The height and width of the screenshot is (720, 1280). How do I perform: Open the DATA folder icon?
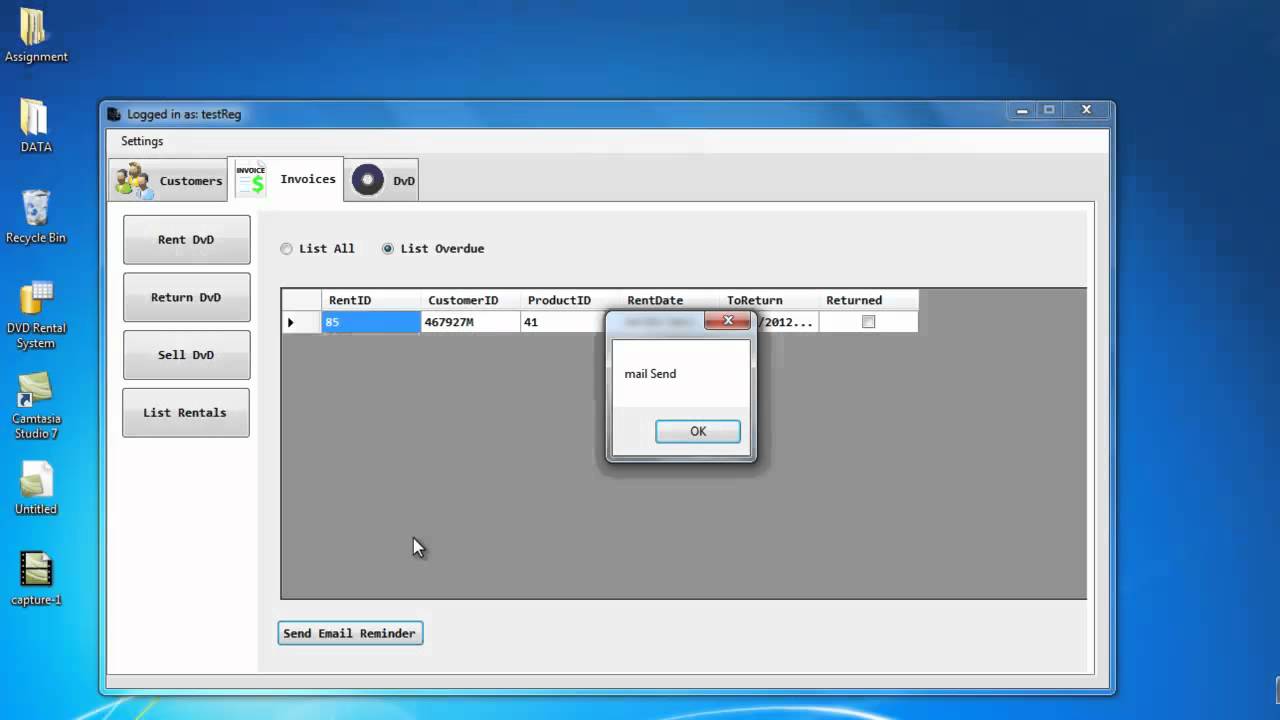pos(35,125)
